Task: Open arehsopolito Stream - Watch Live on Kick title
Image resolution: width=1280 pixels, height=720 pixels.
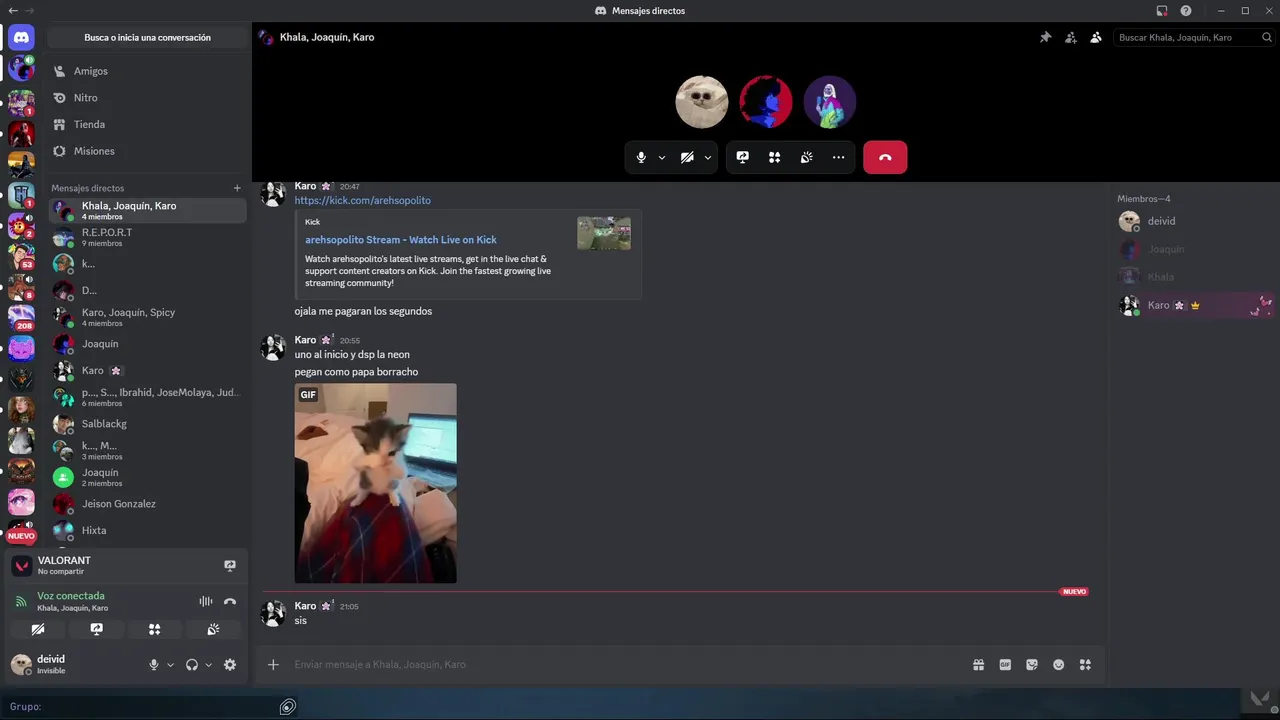Action: (401, 240)
